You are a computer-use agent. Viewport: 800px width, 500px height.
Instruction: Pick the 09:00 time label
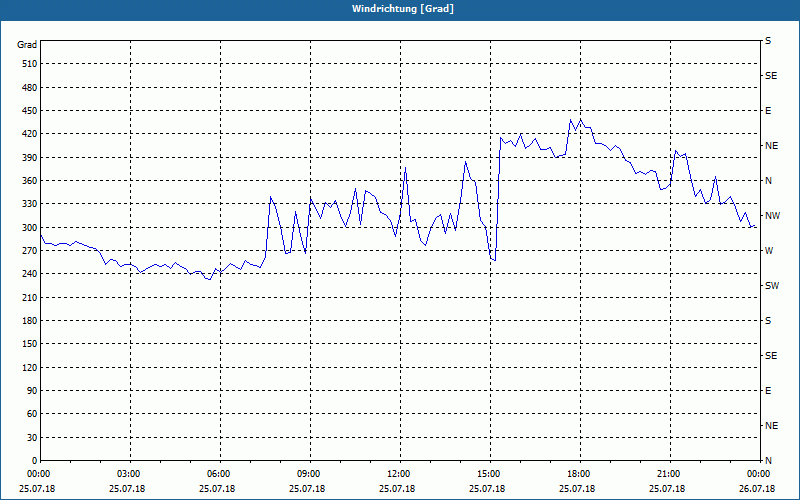308,474
